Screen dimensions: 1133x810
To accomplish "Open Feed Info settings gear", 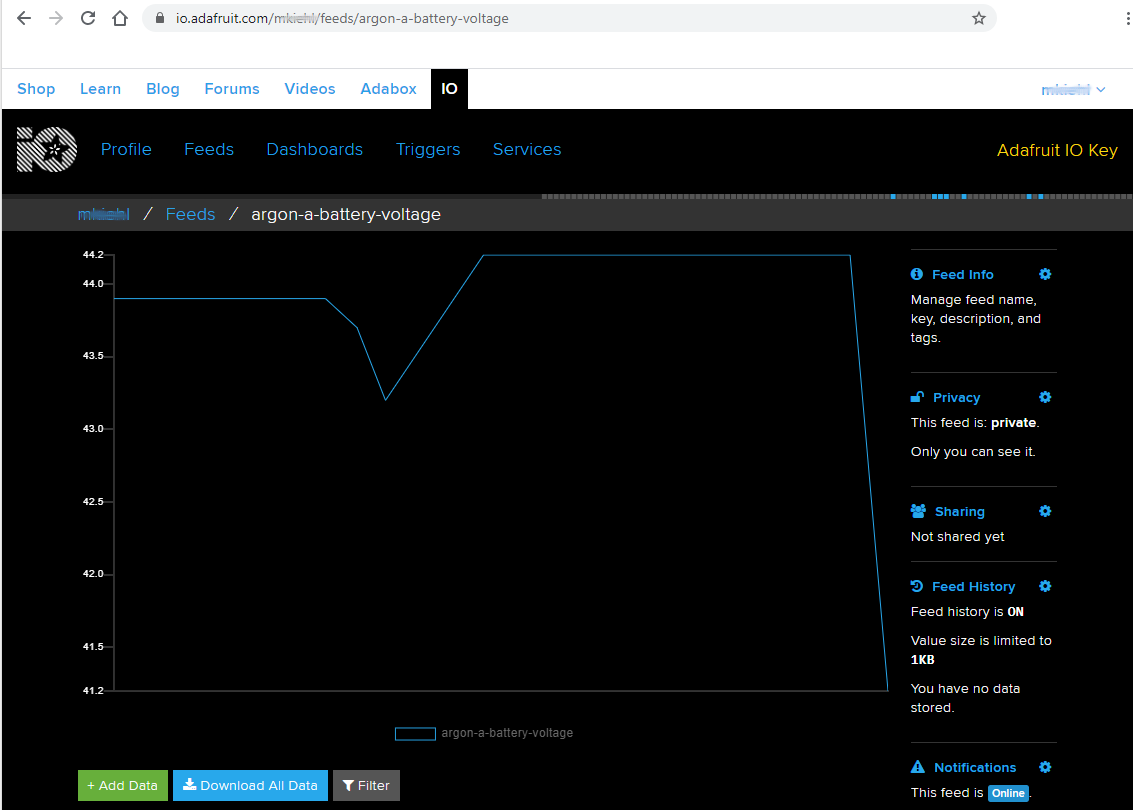I will point(1045,274).
